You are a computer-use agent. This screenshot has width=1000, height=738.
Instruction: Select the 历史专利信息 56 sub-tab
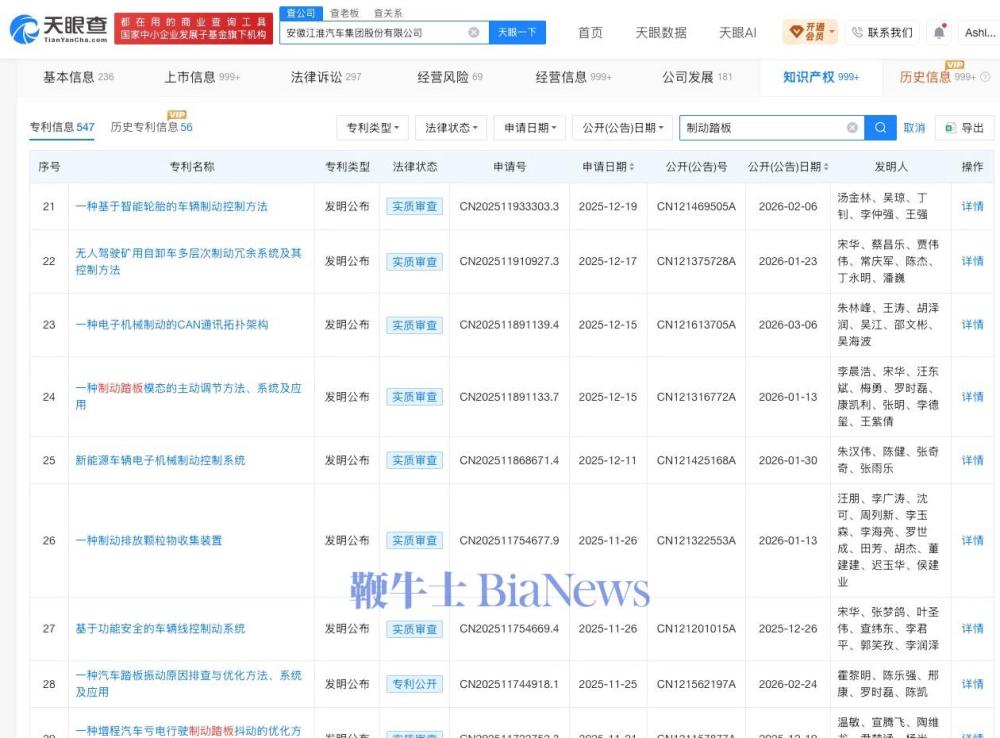(151, 127)
